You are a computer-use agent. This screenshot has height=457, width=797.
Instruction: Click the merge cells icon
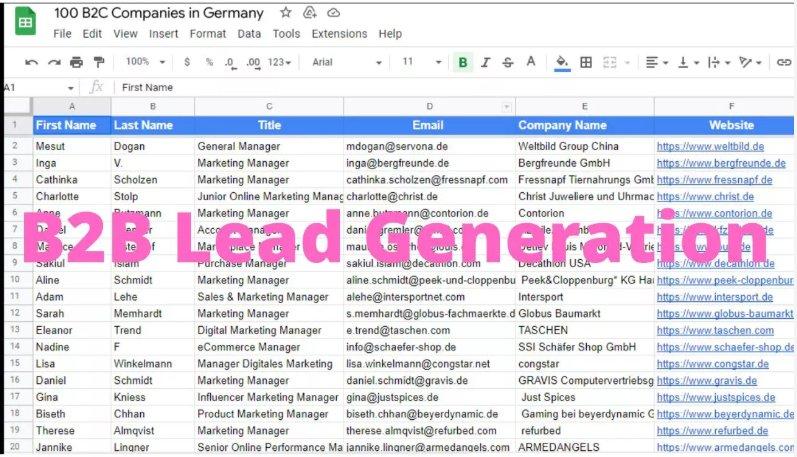pos(609,62)
